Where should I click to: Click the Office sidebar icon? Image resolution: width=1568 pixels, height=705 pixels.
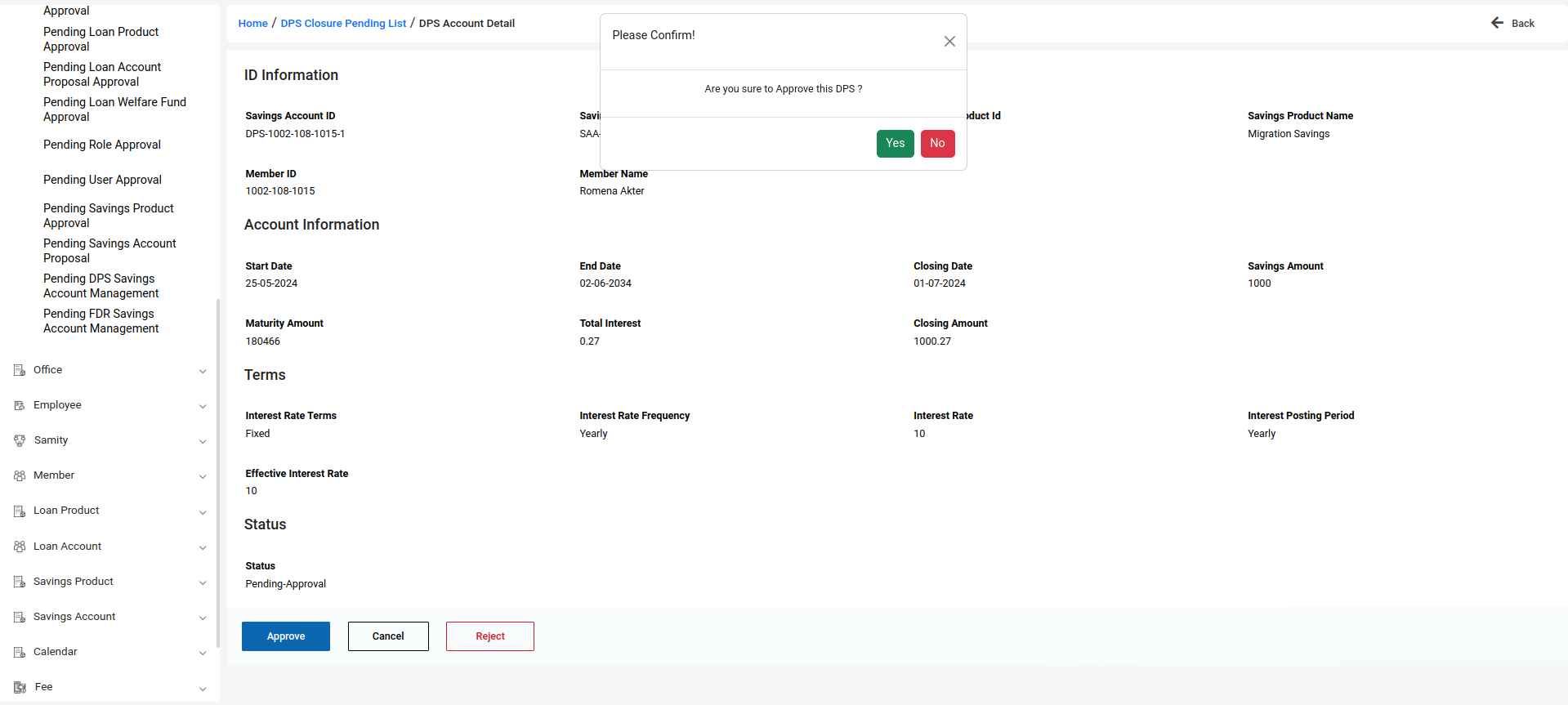tap(20, 370)
